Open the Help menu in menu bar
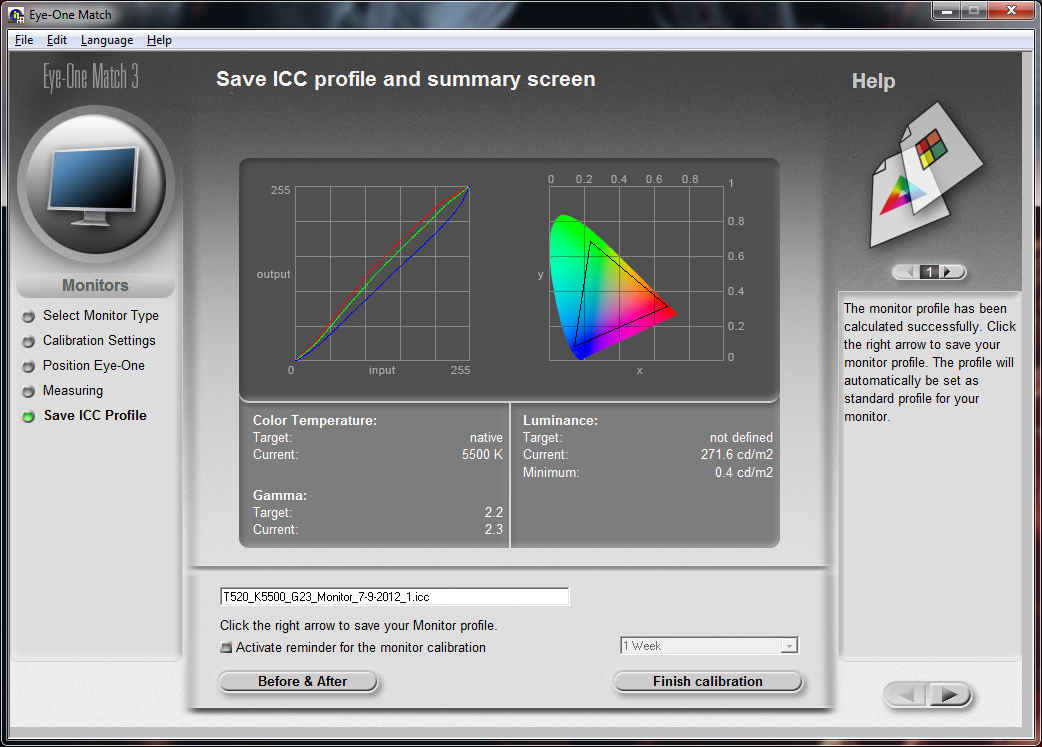The image size is (1042, 747). [159, 40]
